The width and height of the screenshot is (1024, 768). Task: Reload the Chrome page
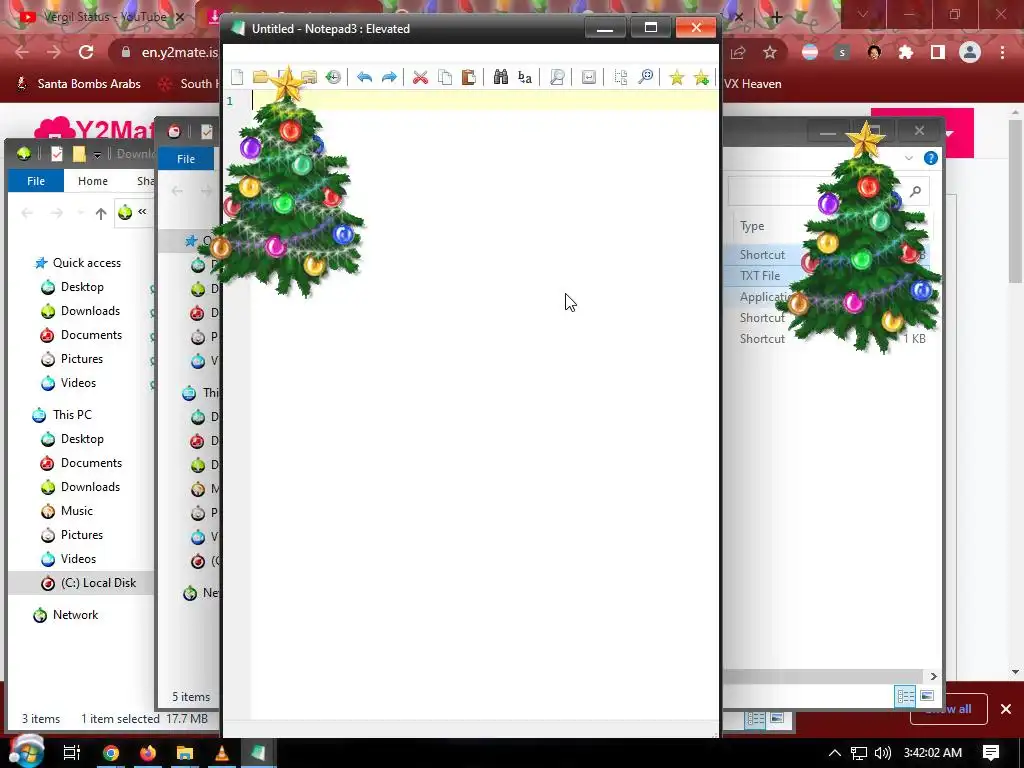86,52
